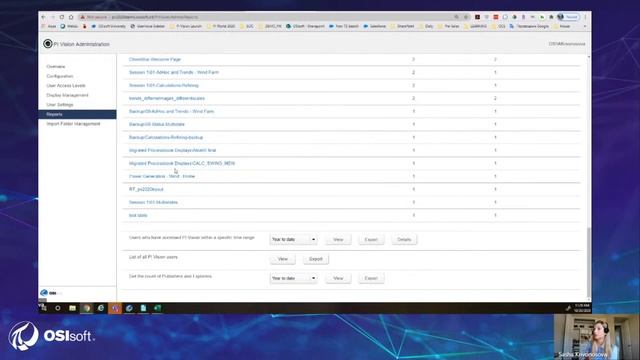
Task: Export count of Publishers and Explorers
Action: 371,278
